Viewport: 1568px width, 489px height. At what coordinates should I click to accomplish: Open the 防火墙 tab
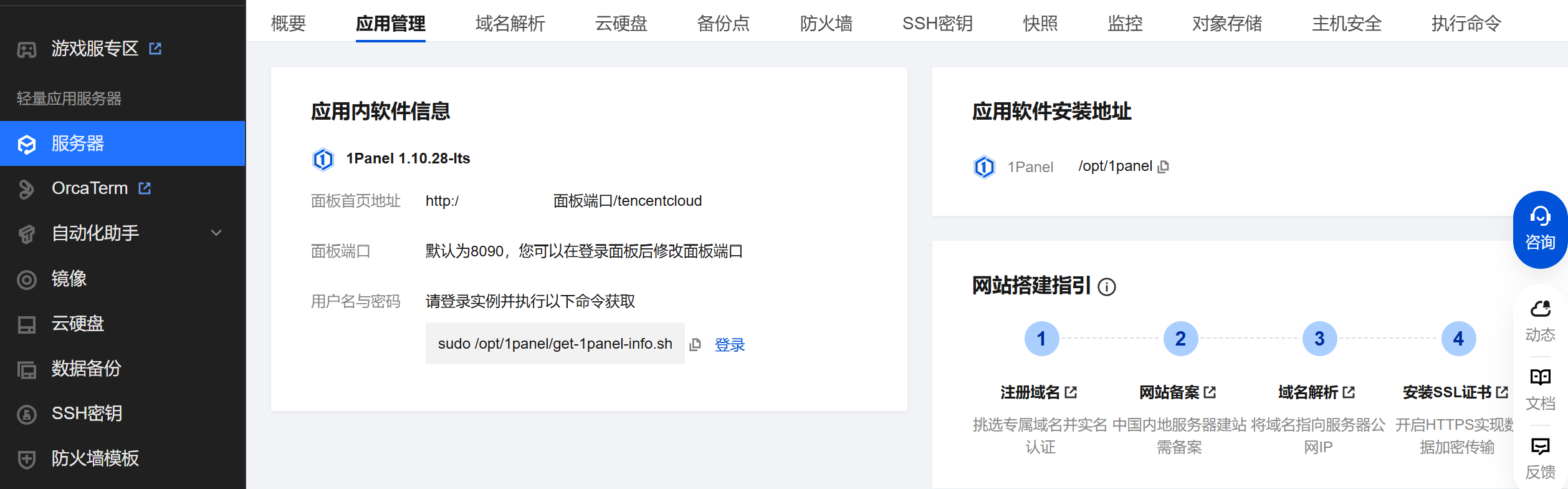tap(826, 24)
